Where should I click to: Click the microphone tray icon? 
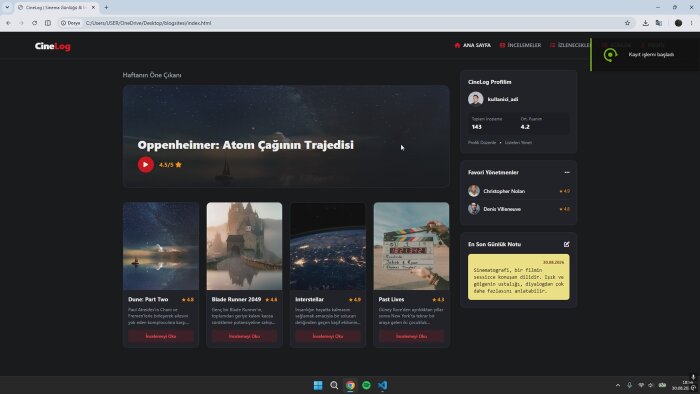click(x=629, y=385)
